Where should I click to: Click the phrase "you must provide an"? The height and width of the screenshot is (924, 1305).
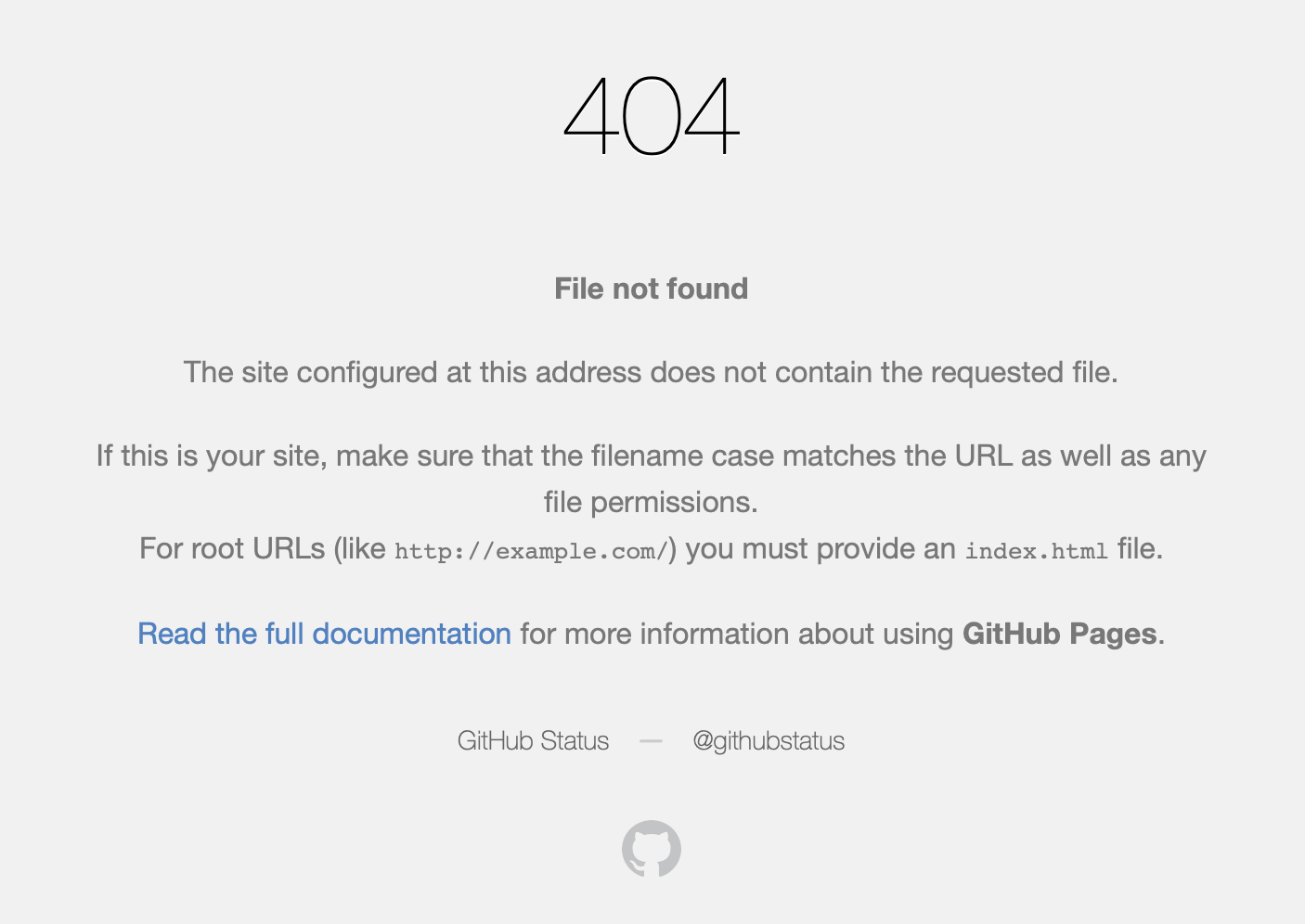(820, 548)
